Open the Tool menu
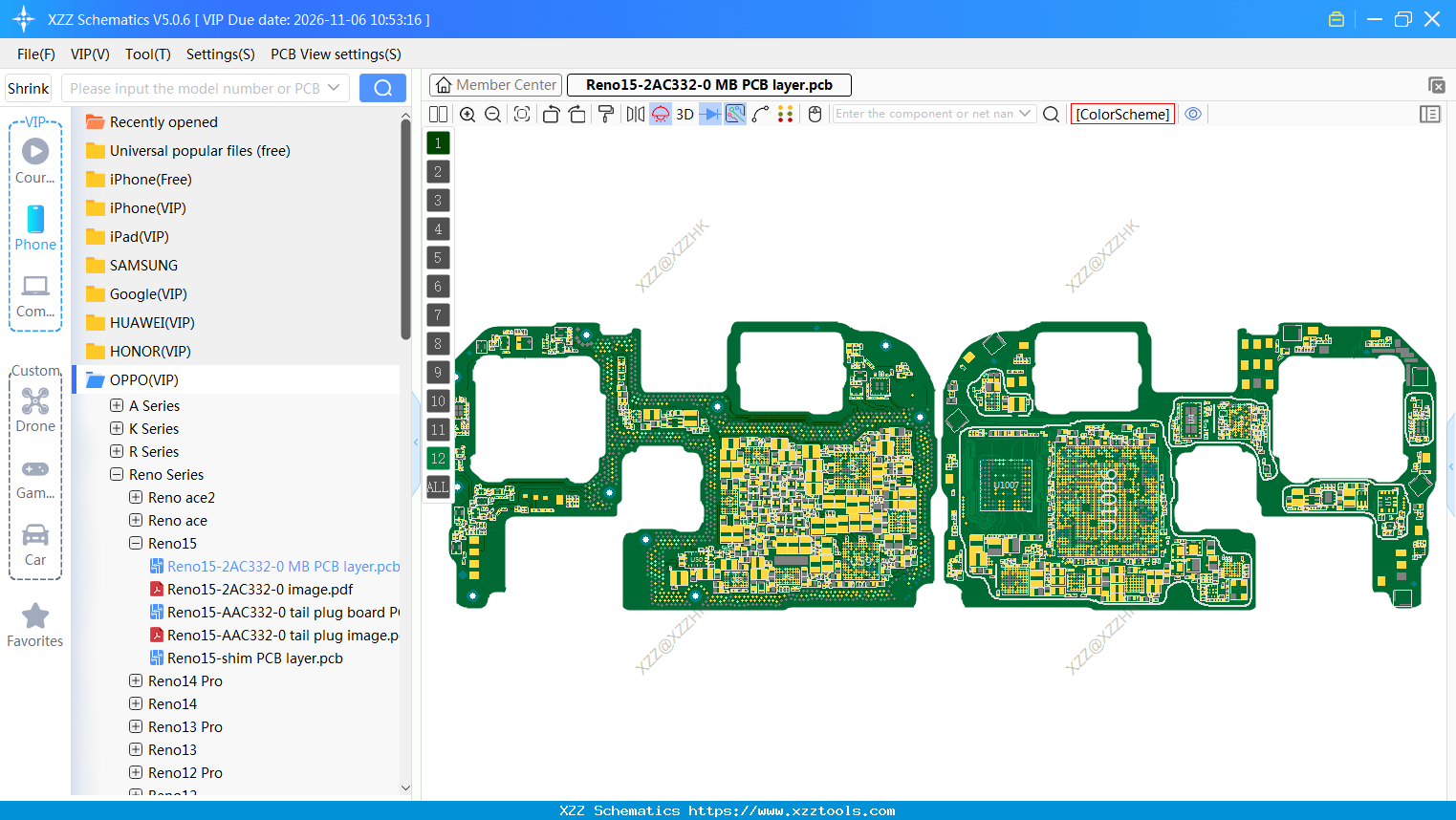 point(147,54)
